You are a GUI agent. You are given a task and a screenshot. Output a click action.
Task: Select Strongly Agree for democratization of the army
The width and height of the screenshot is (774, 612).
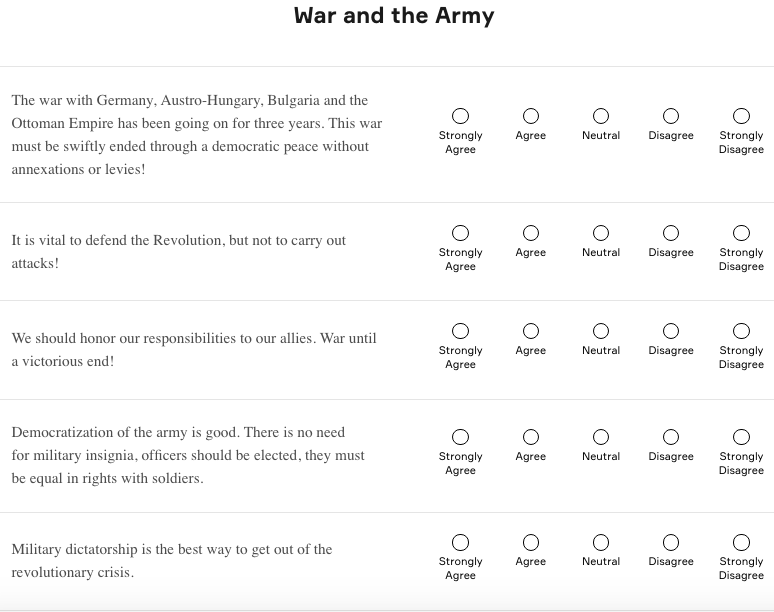(460, 437)
